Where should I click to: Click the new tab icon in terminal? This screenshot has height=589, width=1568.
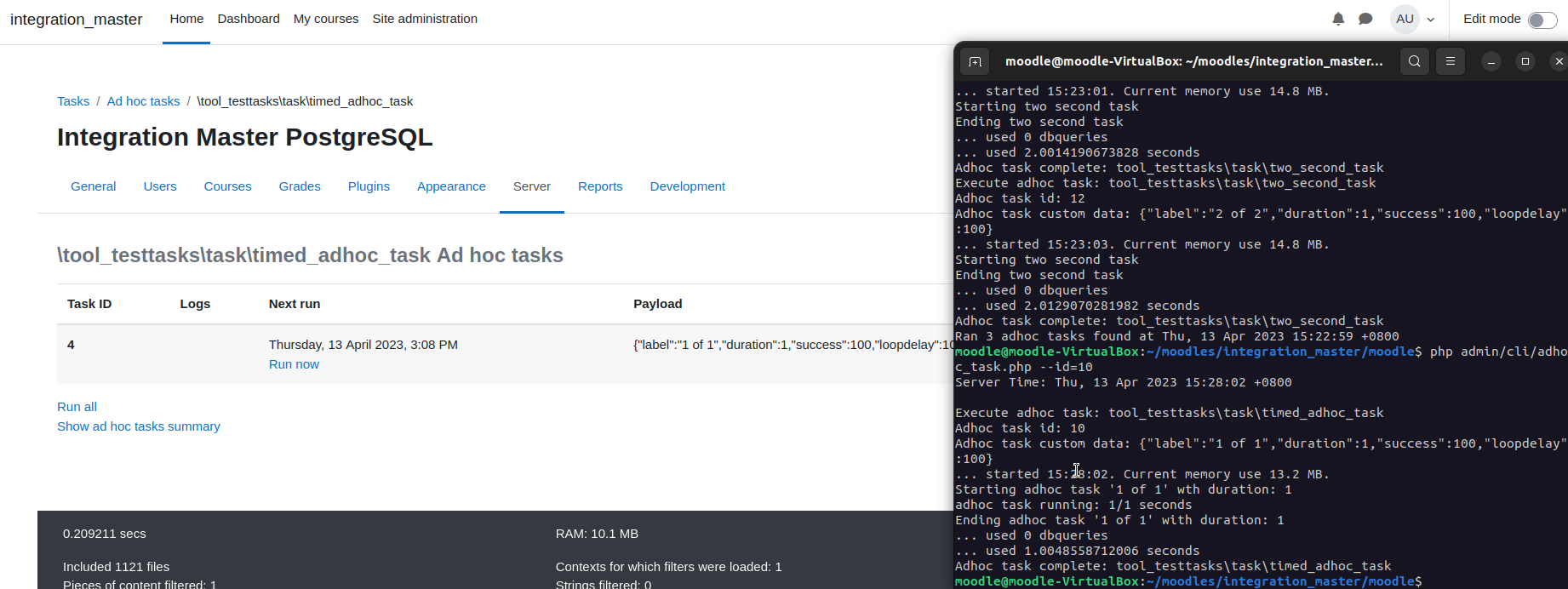point(976,61)
